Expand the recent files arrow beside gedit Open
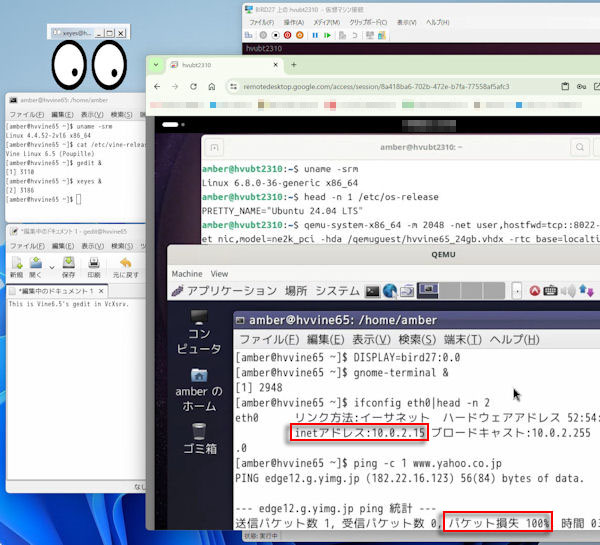 pyautogui.click(x=52, y=267)
